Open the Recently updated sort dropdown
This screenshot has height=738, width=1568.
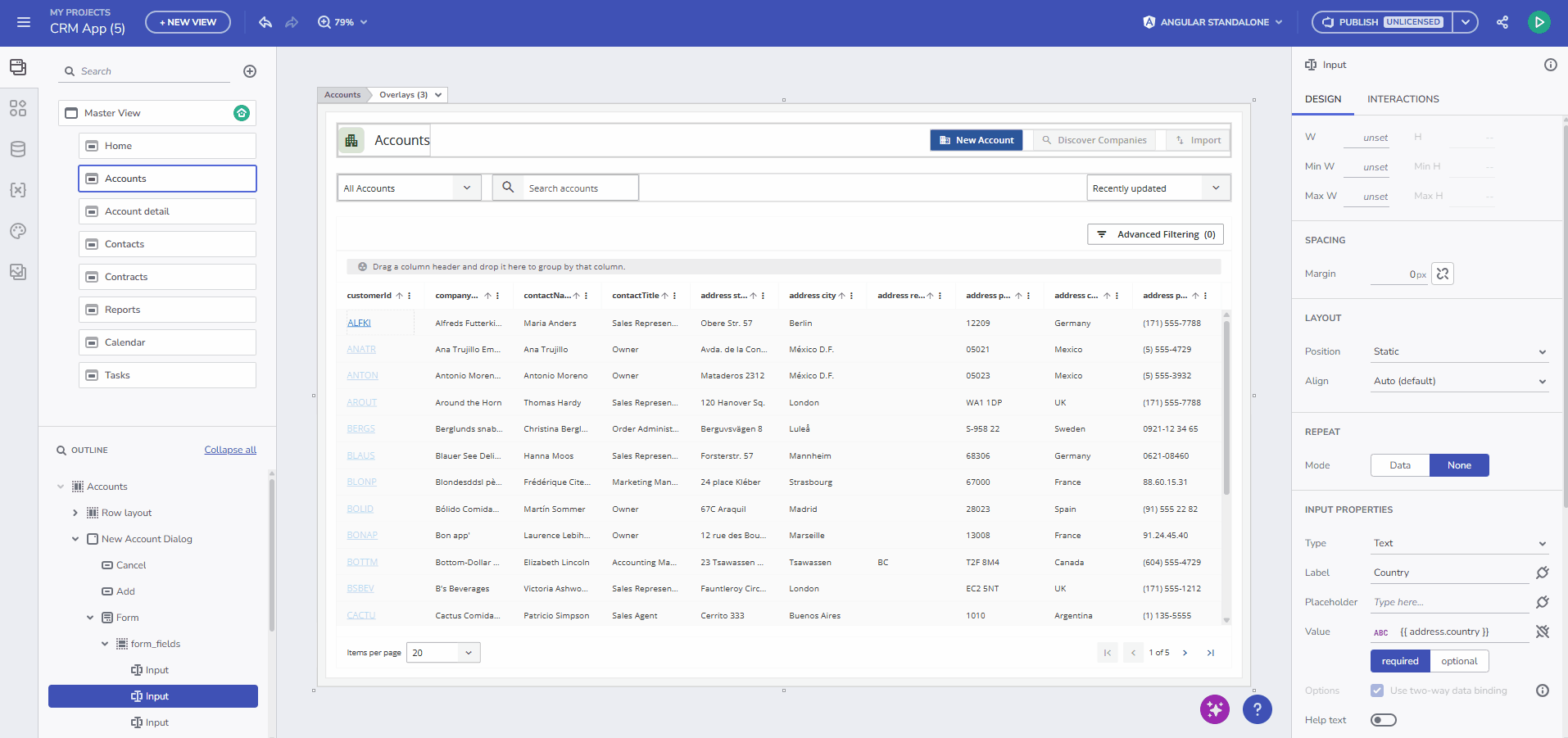pos(1157,188)
